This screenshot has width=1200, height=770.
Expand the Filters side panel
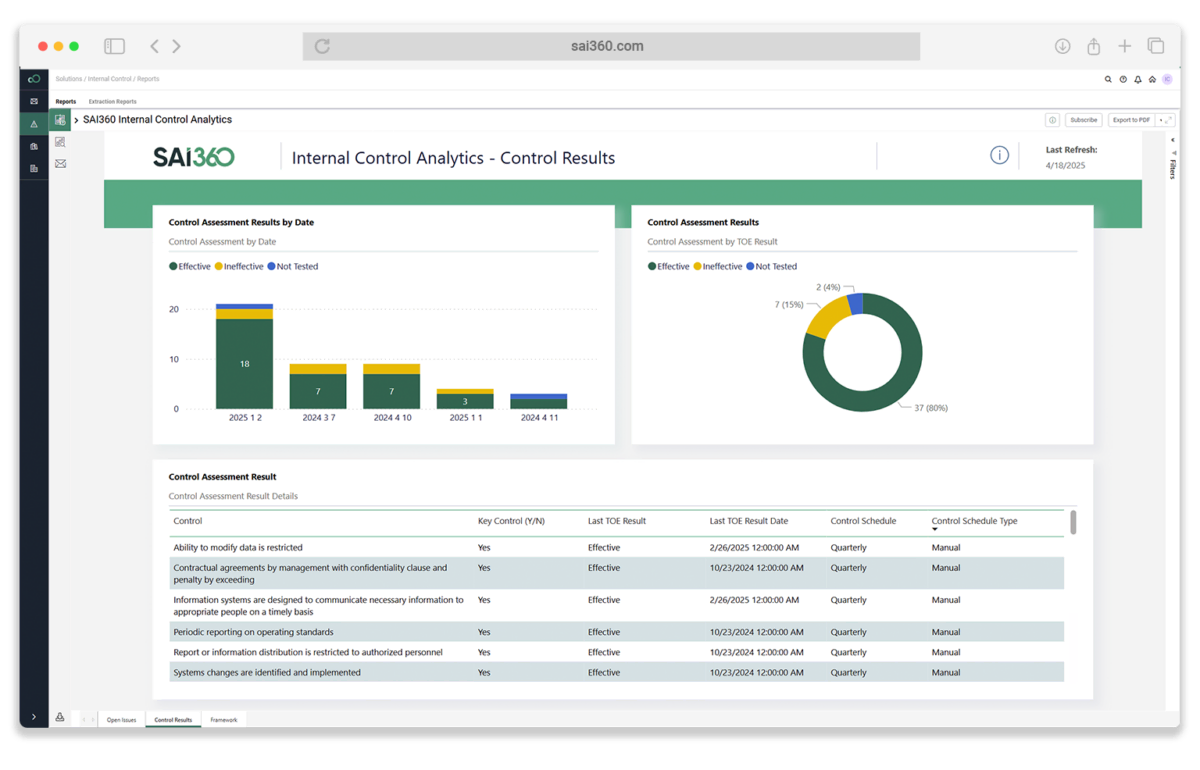[x=1172, y=166]
